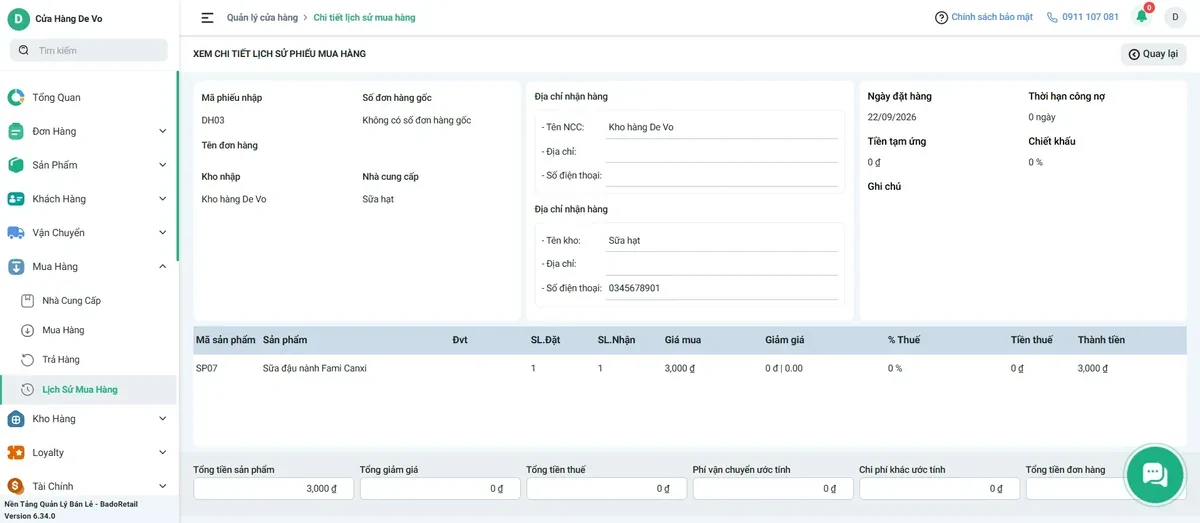Image resolution: width=1200 pixels, height=523 pixels.
Task: Click product name Sữa đậu nành Fami Canxi
Action: [x=315, y=369]
